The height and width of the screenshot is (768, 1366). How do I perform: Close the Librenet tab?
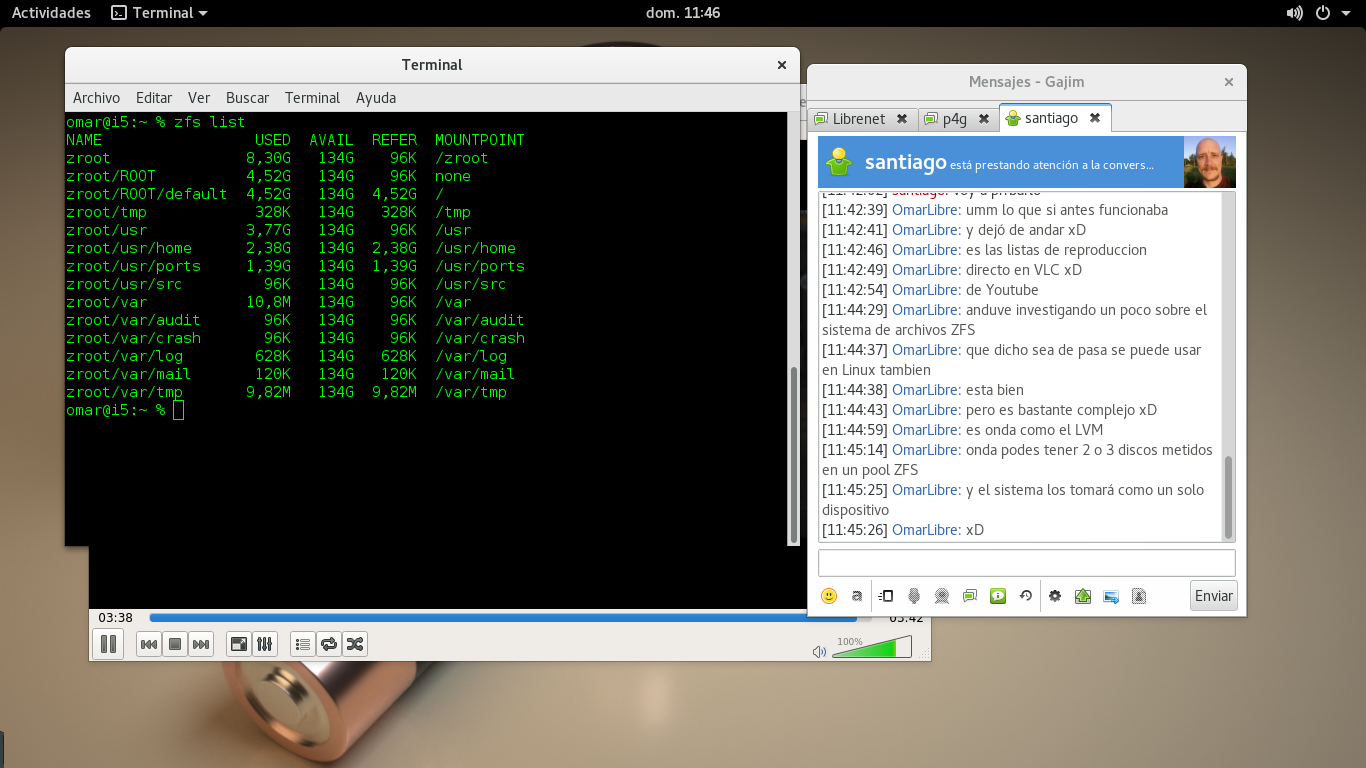point(902,118)
